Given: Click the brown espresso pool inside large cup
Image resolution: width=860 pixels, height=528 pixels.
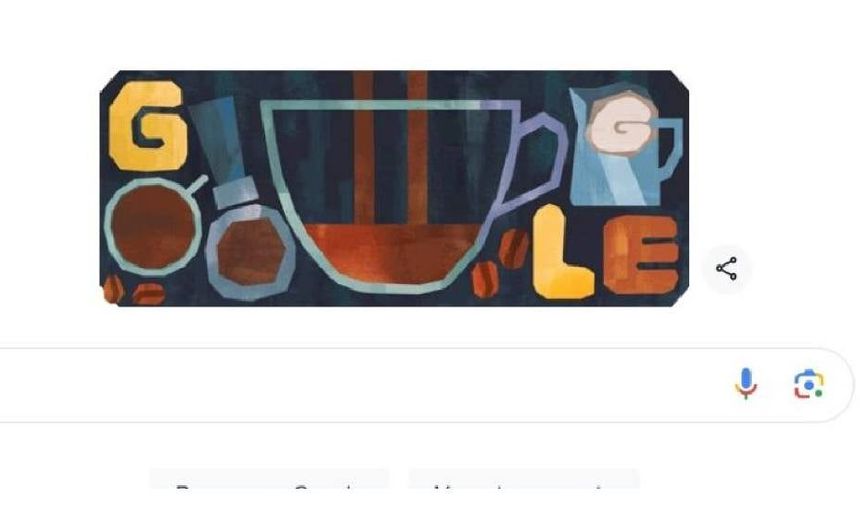Looking at the screenshot, I should point(391,252).
